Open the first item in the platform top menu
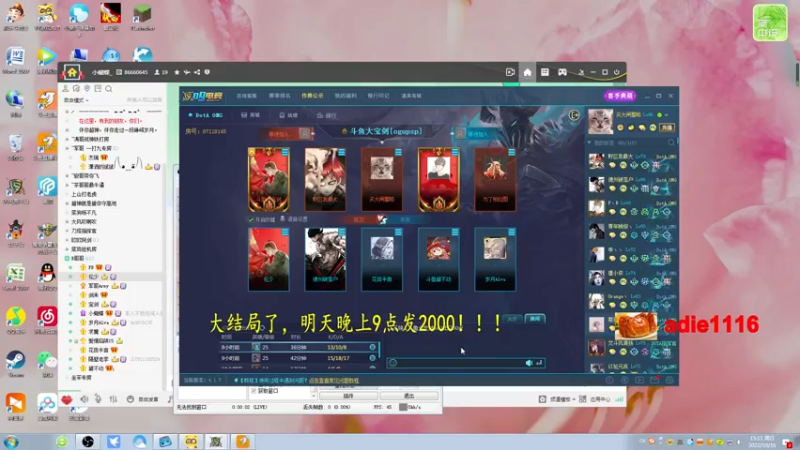 [247, 96]
